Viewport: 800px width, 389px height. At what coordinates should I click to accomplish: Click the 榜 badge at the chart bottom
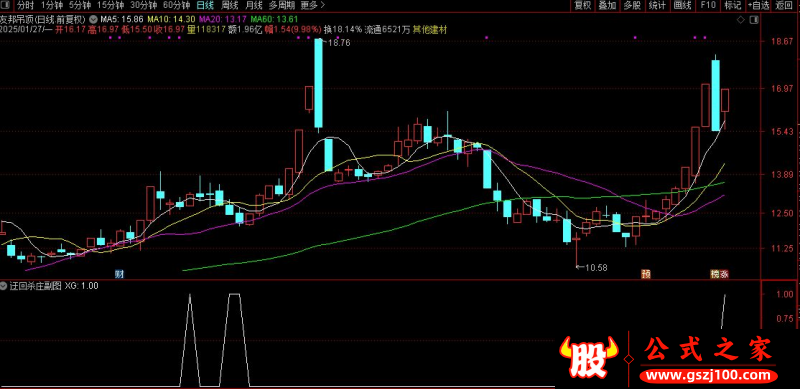715,274
